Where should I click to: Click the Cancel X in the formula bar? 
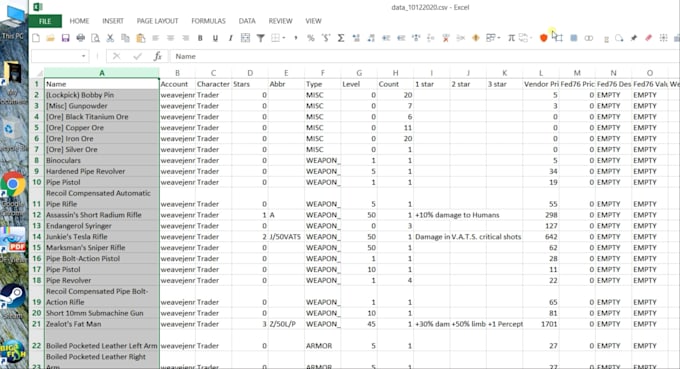pos(116,56)
